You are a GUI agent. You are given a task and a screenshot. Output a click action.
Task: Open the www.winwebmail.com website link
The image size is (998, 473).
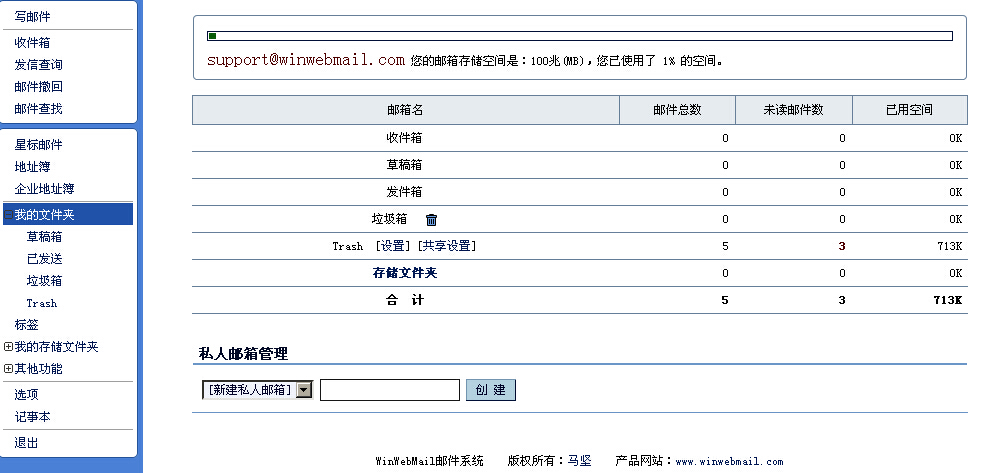tap(729, 462)
